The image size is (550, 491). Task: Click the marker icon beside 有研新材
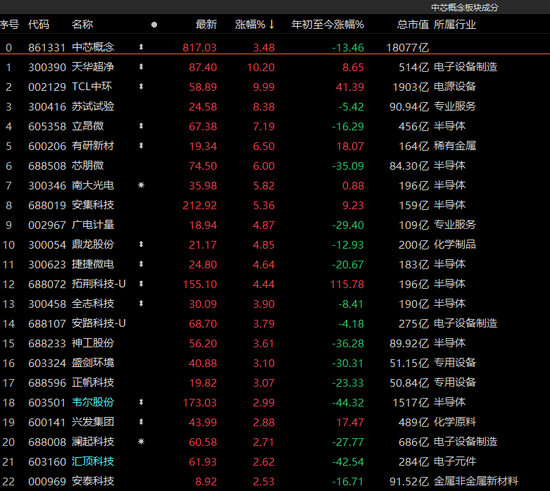tap(141, 146)
